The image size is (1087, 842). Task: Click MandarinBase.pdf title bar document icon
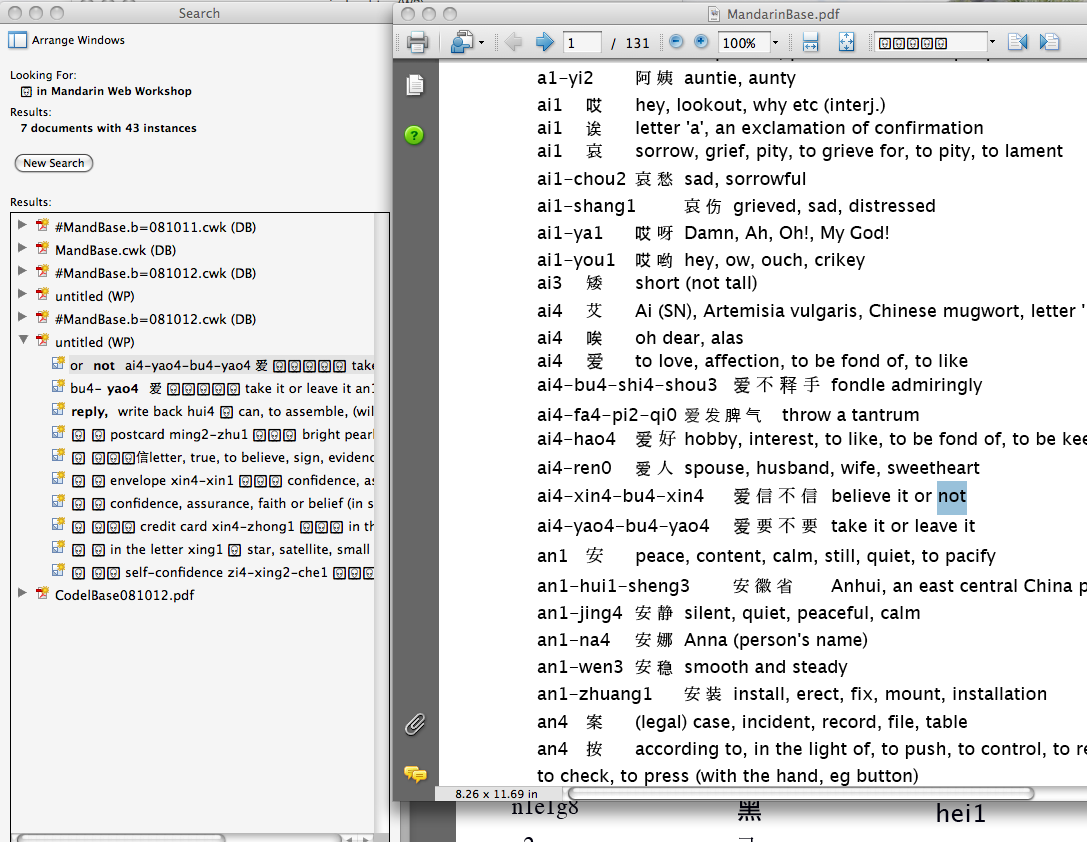click(714, 14)
